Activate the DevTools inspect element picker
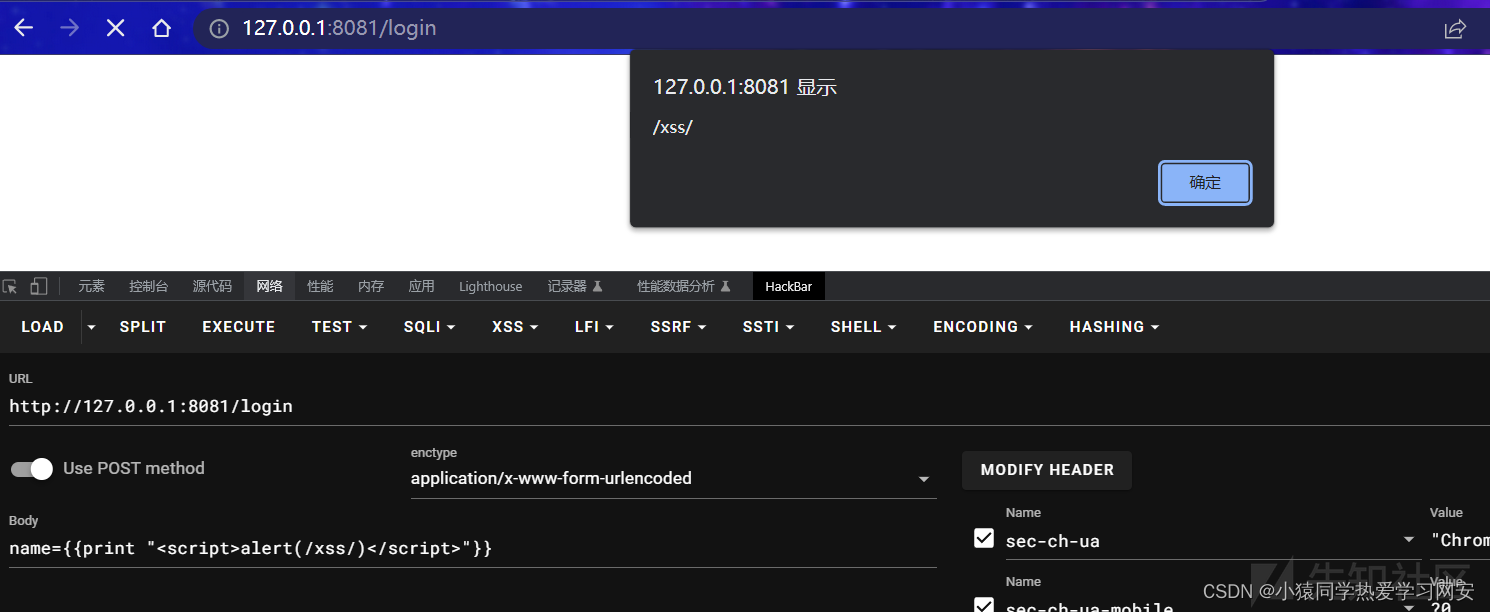This screenshot has width=1490, height=612. pyautogui.click(x=10, y=286)
